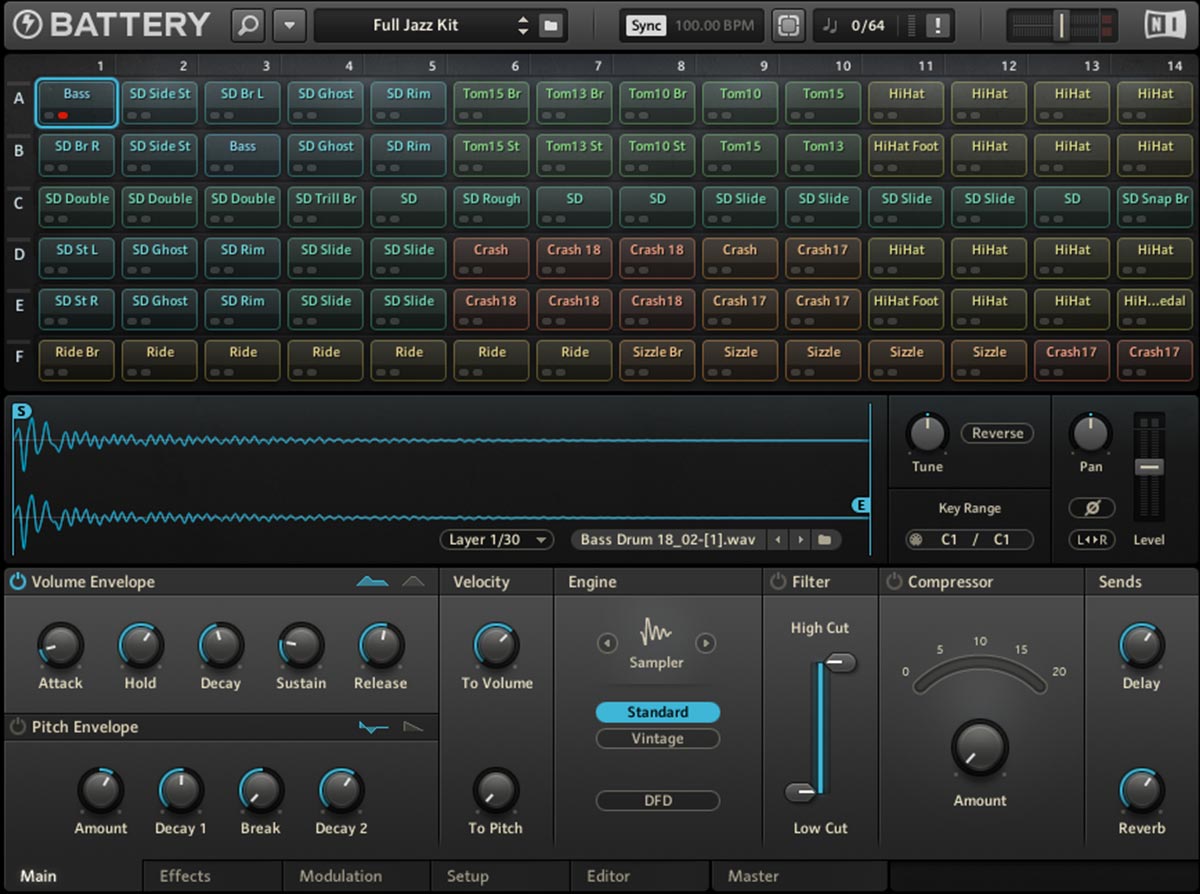This screenshot has width=1200, height=894.
Task: Load the next sample with right arrow
Action: point(800,540)
